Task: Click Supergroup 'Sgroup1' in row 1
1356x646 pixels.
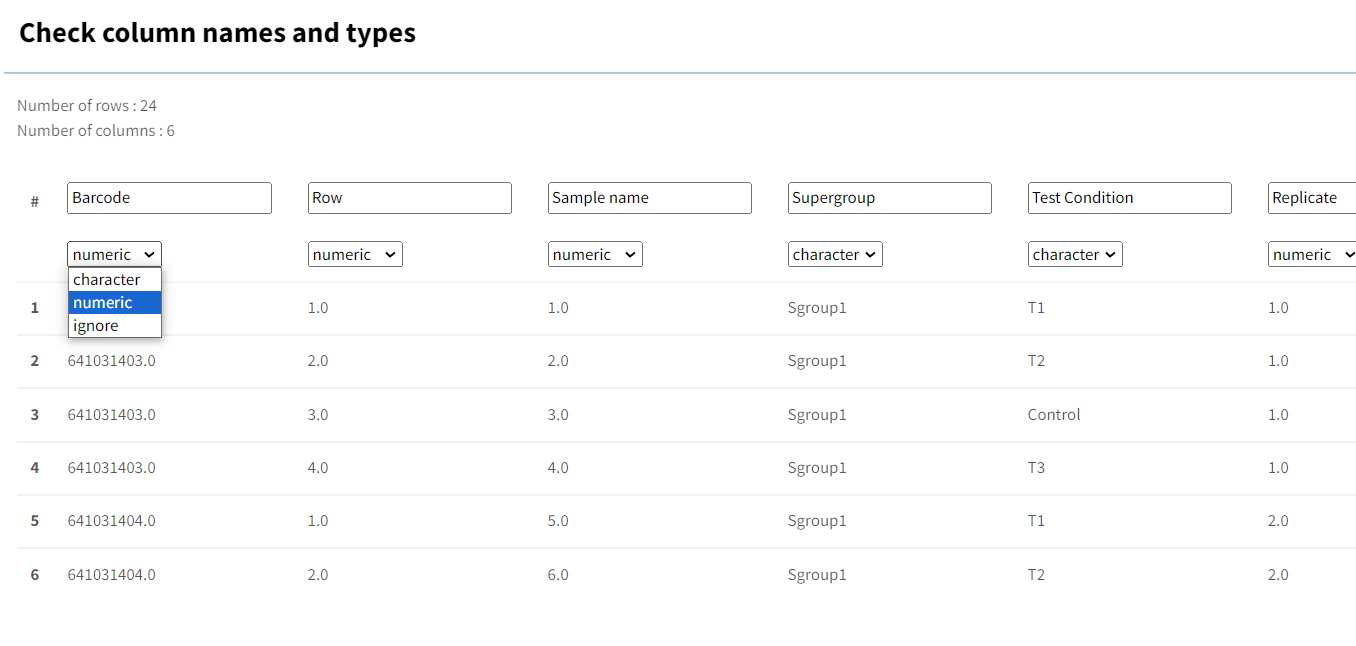Action: click(817, 308)
